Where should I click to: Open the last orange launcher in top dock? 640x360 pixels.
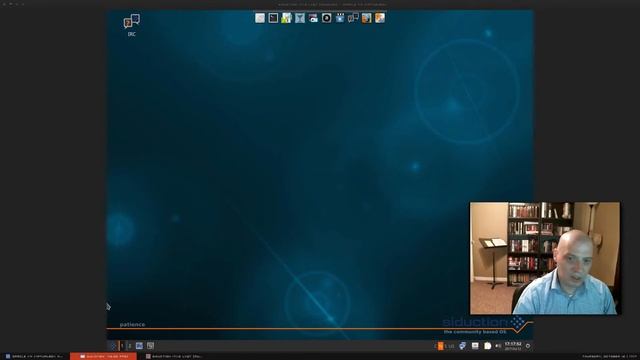[380, 18]
